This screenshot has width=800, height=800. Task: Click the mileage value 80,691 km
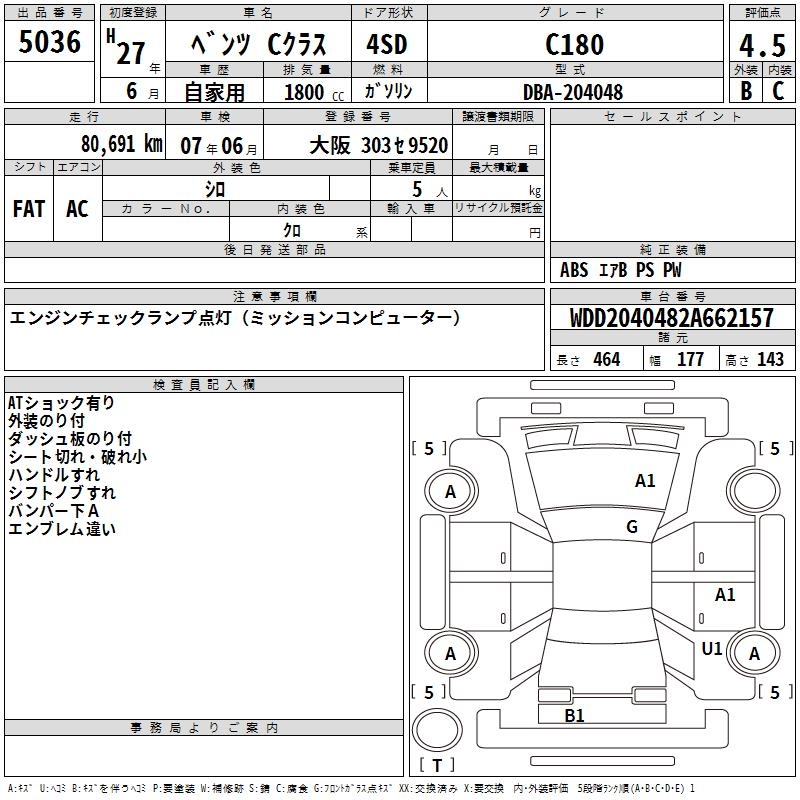[121, 144]
